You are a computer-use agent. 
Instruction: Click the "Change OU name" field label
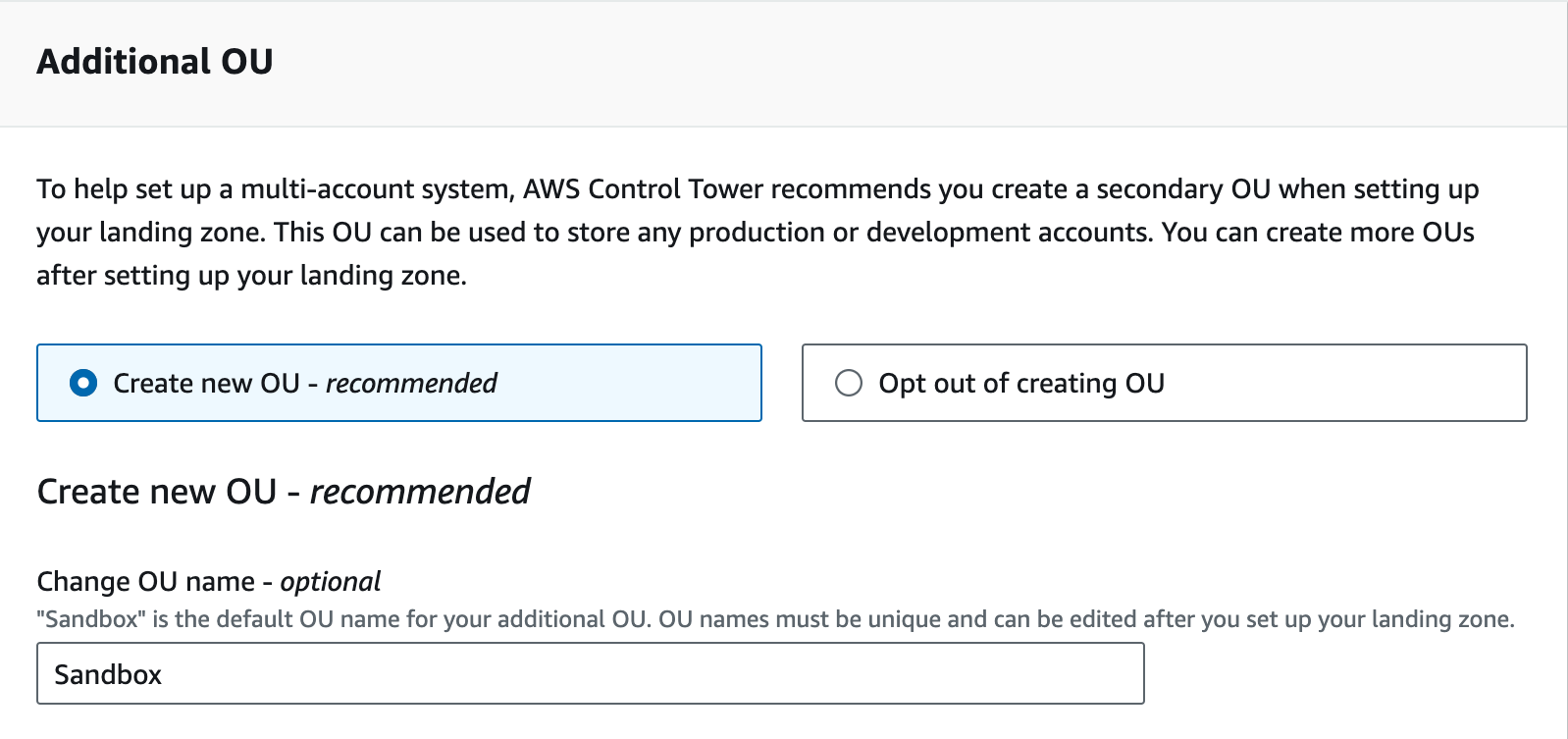tap(145, 582)
